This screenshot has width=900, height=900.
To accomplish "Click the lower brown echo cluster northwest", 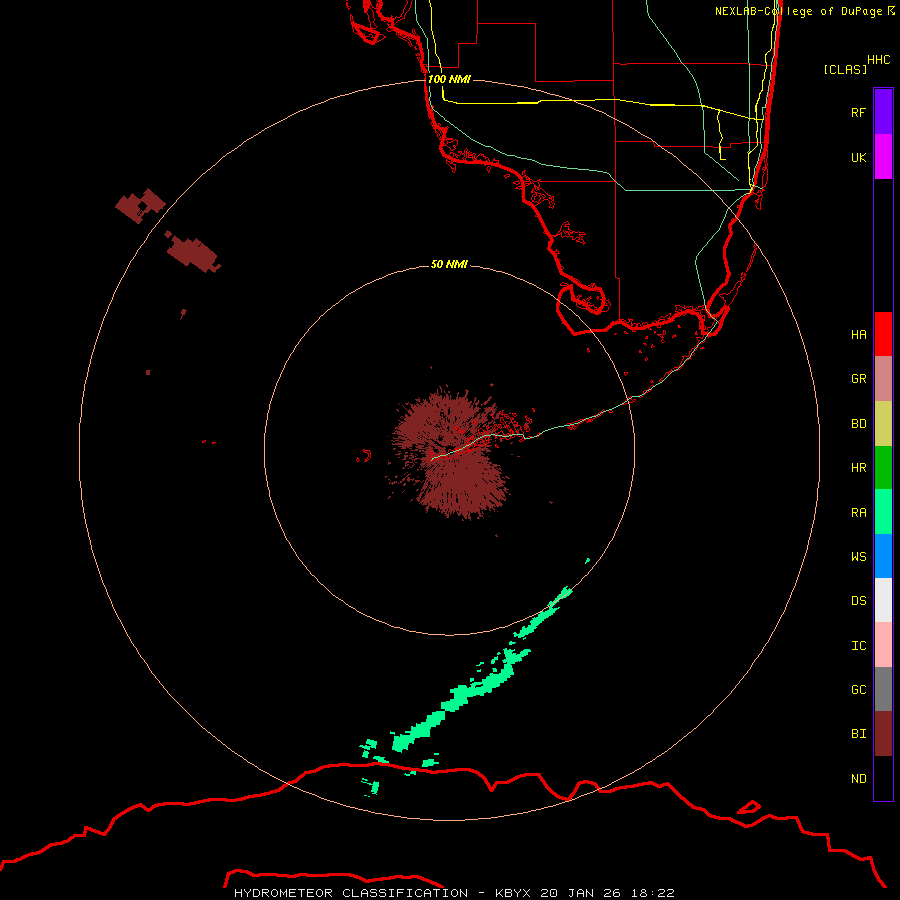I will [x=193, y=251].
